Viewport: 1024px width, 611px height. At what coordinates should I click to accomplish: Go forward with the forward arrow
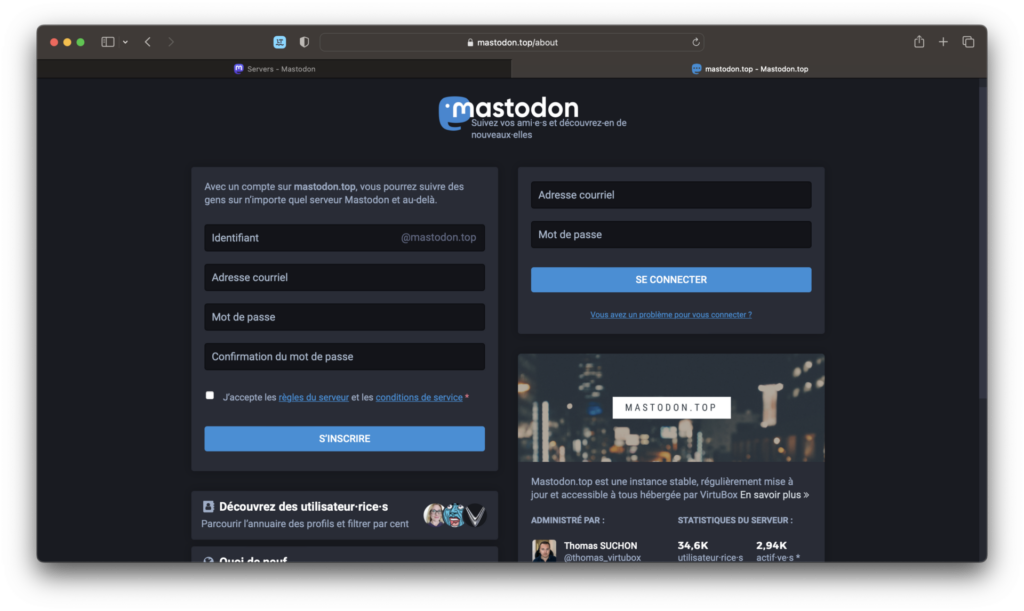click(171, 42)
